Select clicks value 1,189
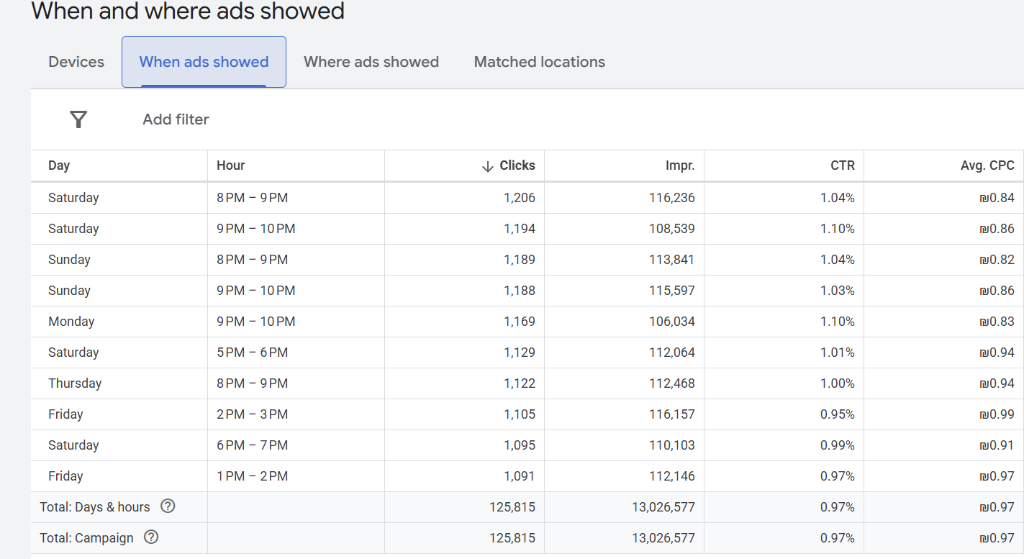The image size is (1024, 559). coord(519,259)
